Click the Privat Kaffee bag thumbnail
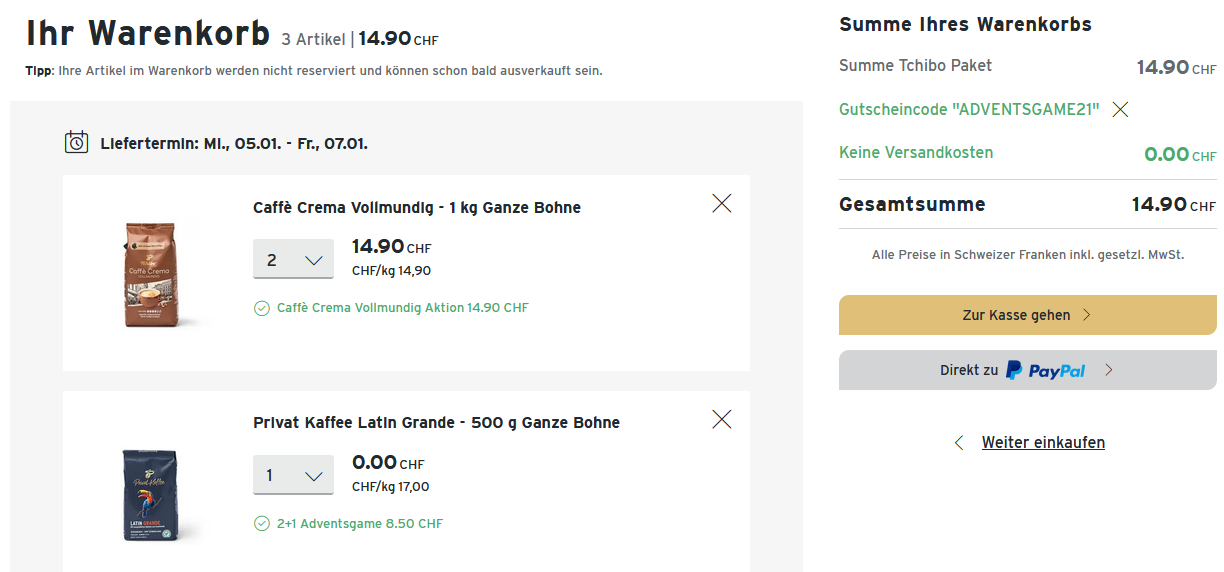The height and width of the screenshot is (572, 1224). click(x=148, y=495)
